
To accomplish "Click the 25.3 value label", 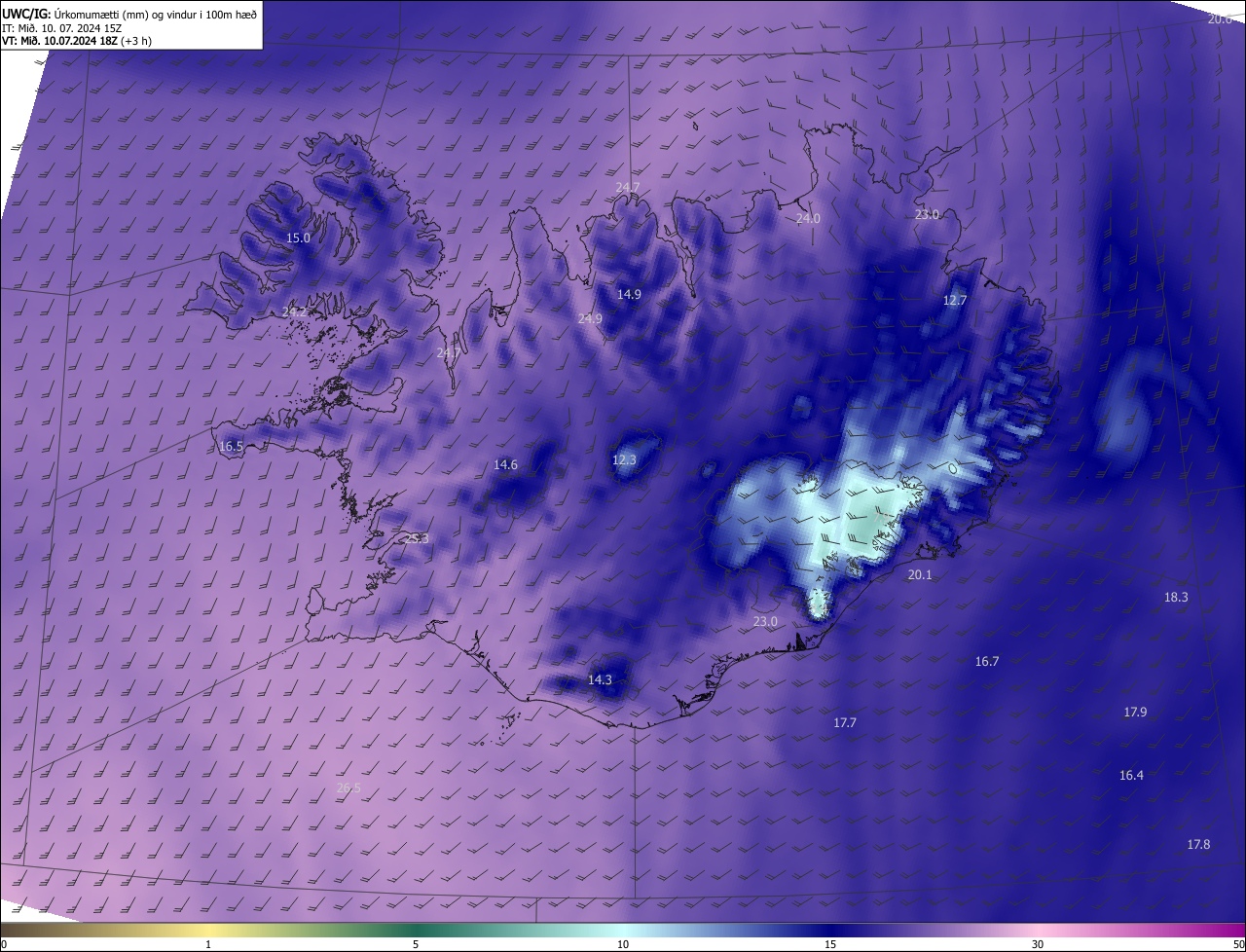I will (416, 537).
